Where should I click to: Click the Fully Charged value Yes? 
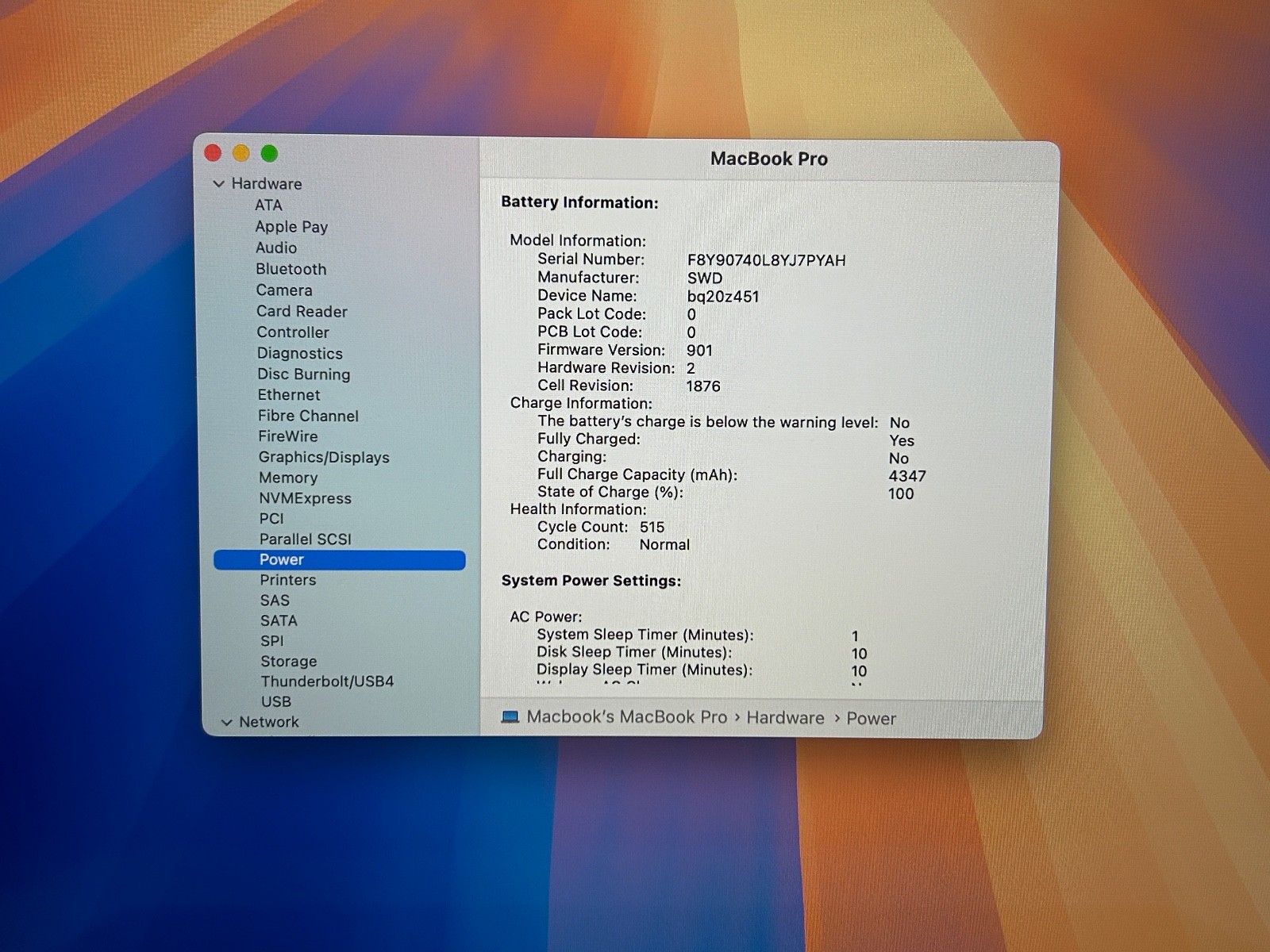pyautogui.click(x=902, y=440)
